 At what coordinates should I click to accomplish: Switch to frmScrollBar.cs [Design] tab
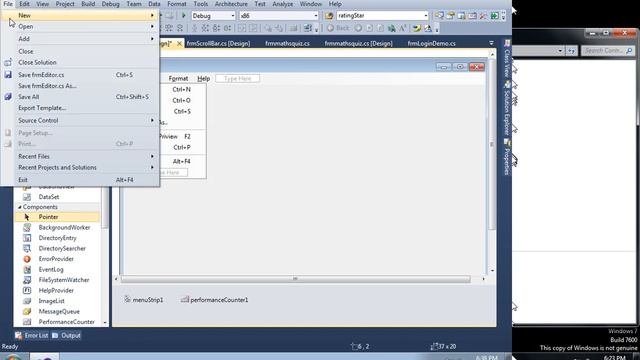[218, 43]
